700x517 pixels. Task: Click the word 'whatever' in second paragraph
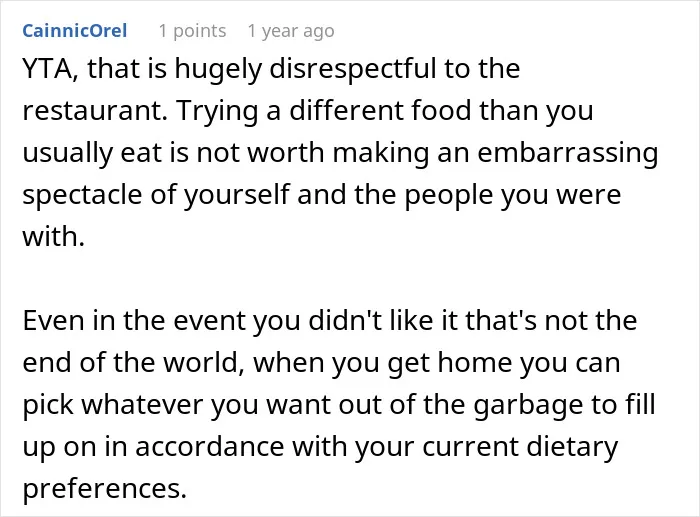(142, 404)
